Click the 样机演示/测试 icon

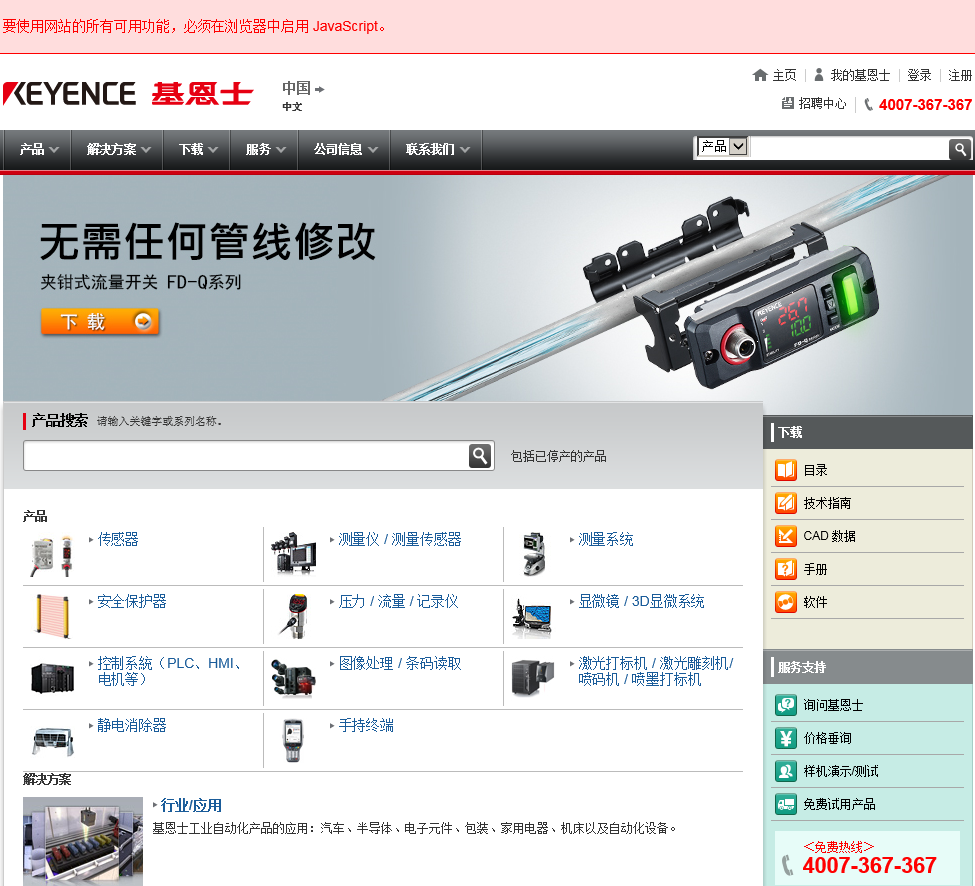[786, 771]
